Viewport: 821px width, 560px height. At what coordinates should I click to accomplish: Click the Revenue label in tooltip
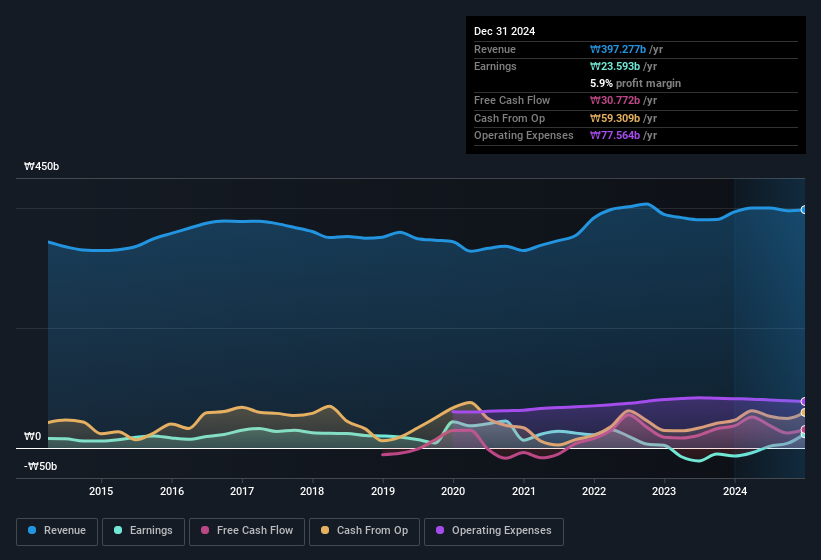495,49
